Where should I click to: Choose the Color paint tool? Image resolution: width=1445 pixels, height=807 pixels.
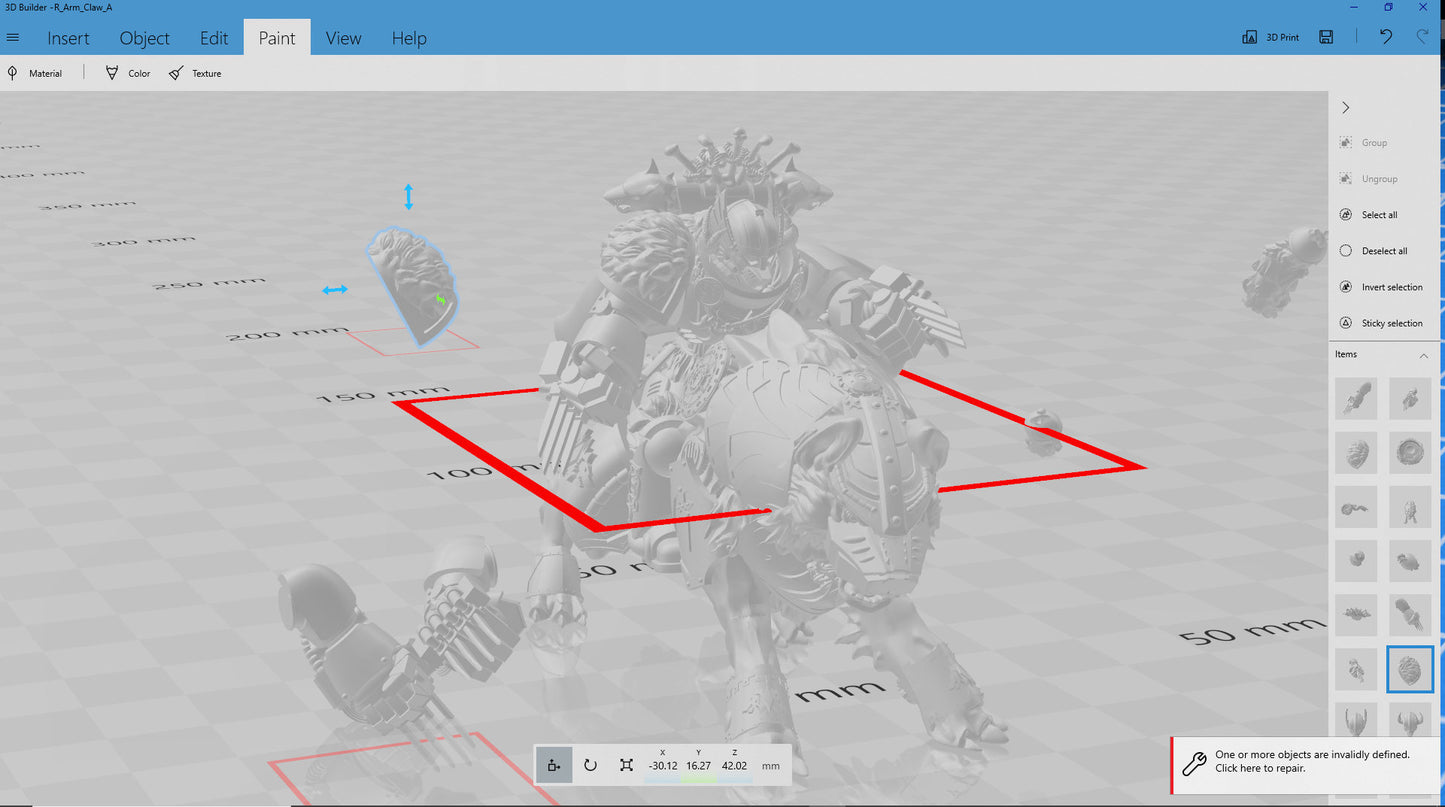[128, 73]
